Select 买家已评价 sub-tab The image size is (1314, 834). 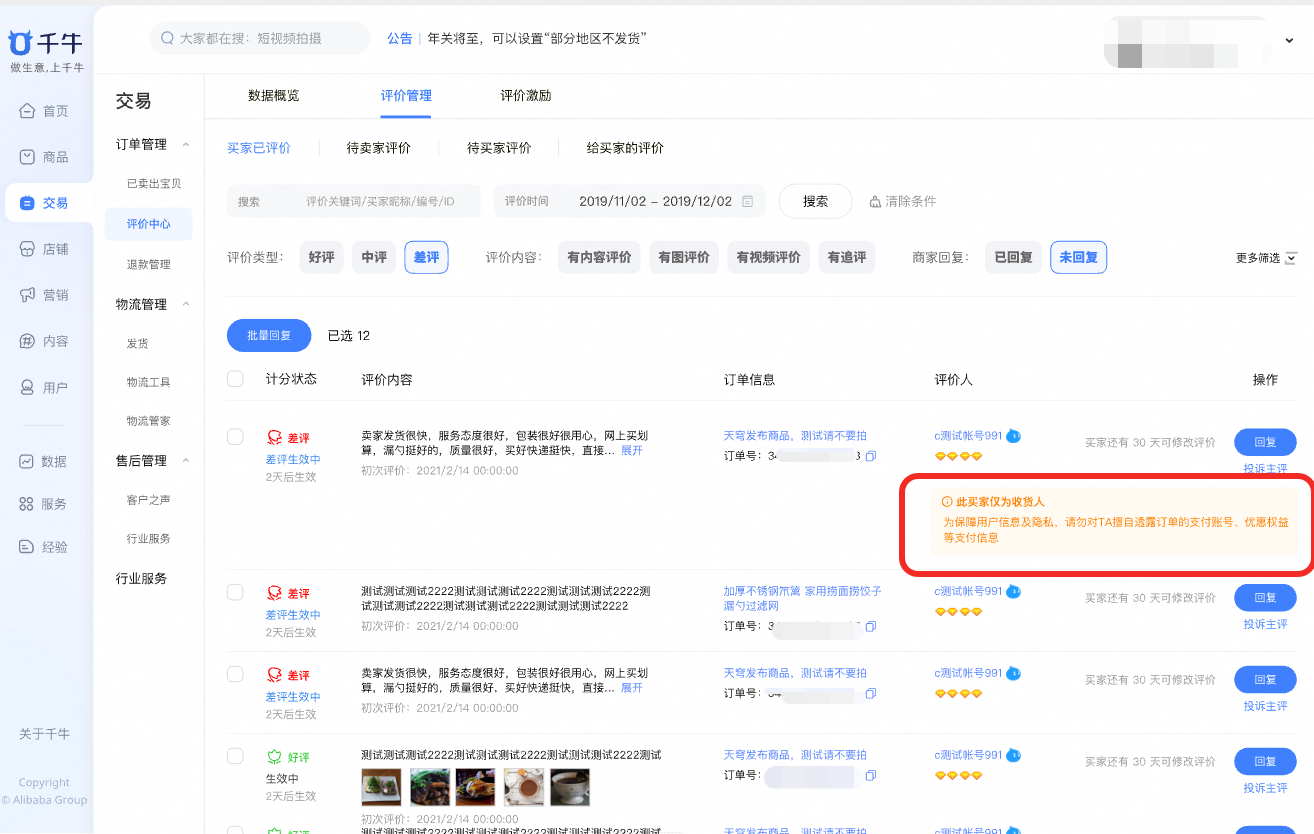point(259,148)
